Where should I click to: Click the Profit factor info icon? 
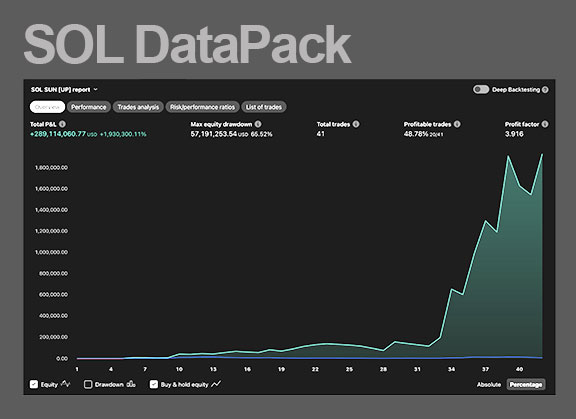pos(545,124)
